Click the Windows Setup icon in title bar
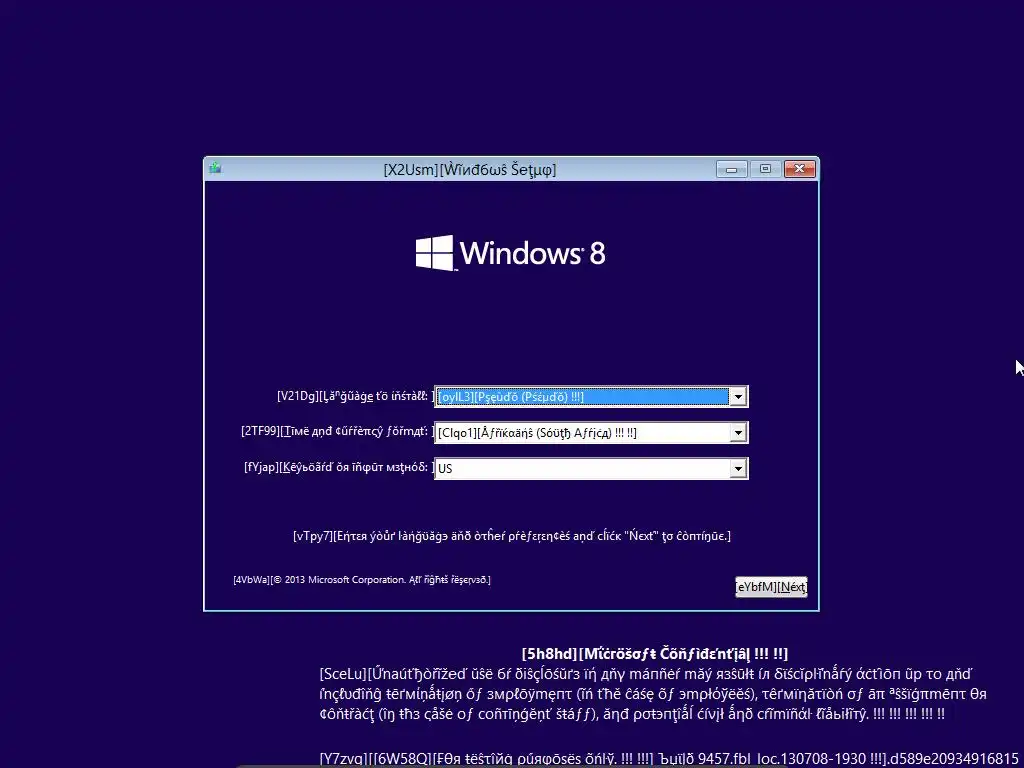1024x768 pixels. [x=215, y=168]
